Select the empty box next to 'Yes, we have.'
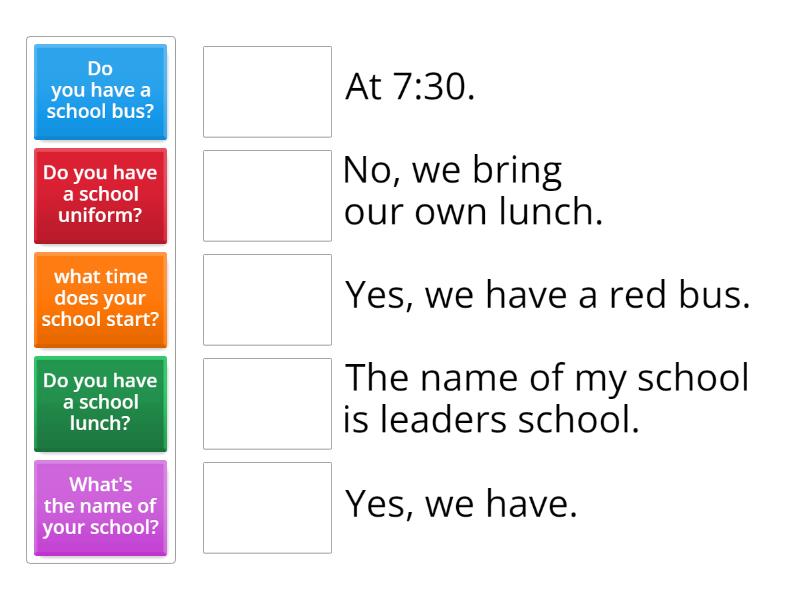Screen dimensions: 800x600 pos(267,508)
